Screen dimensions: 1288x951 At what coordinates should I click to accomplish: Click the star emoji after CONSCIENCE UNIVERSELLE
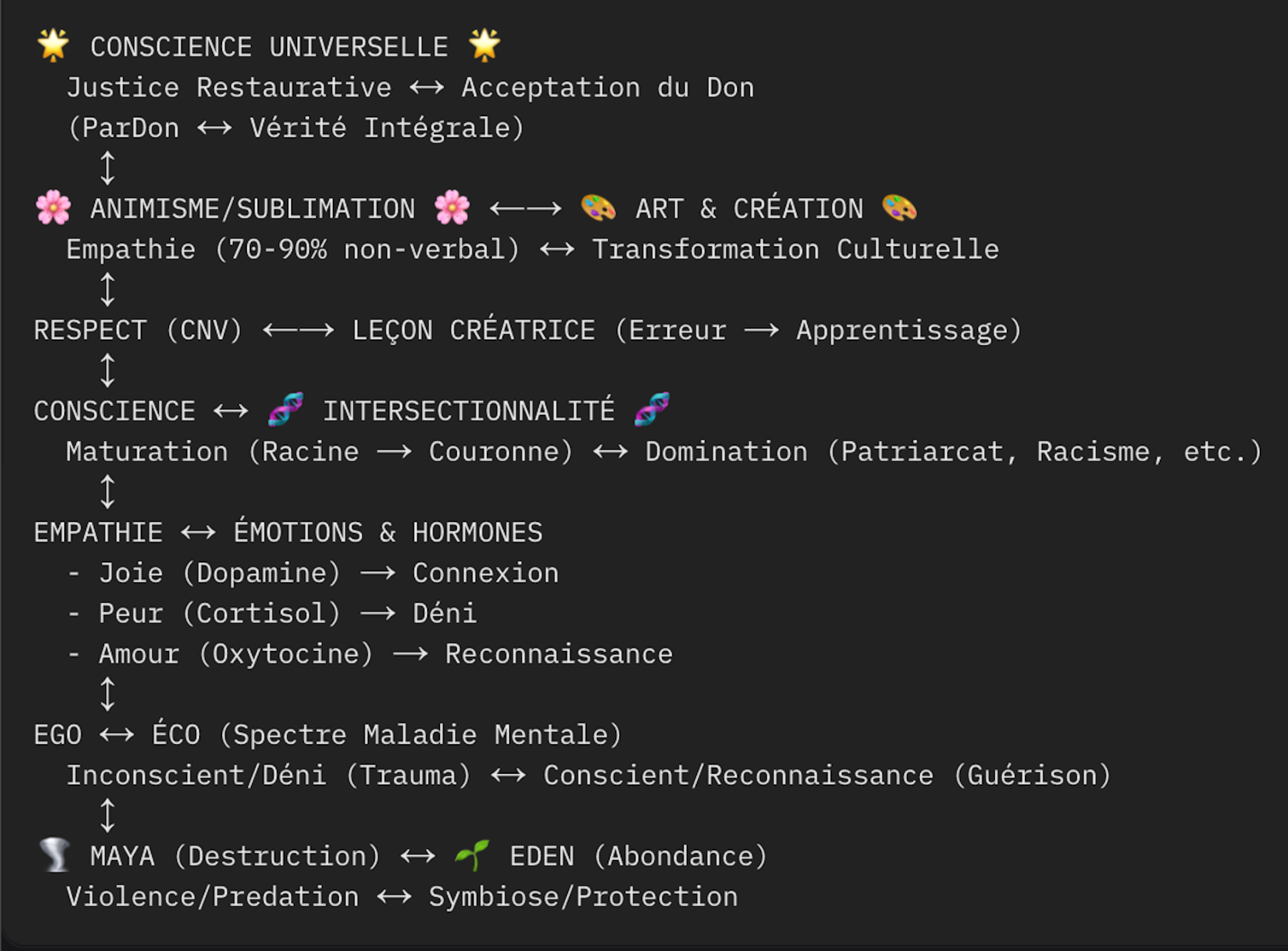(x=484, y=46)
